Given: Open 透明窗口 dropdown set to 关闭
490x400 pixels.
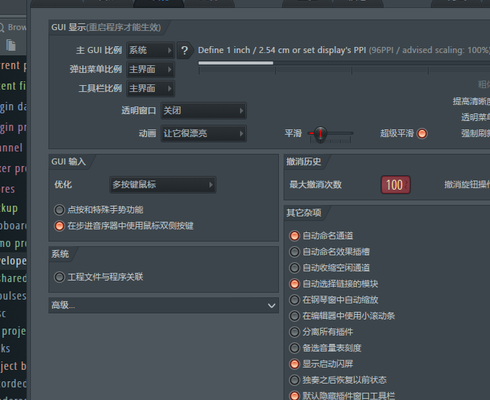Looking at the screenshot, I should coord(204,111).
